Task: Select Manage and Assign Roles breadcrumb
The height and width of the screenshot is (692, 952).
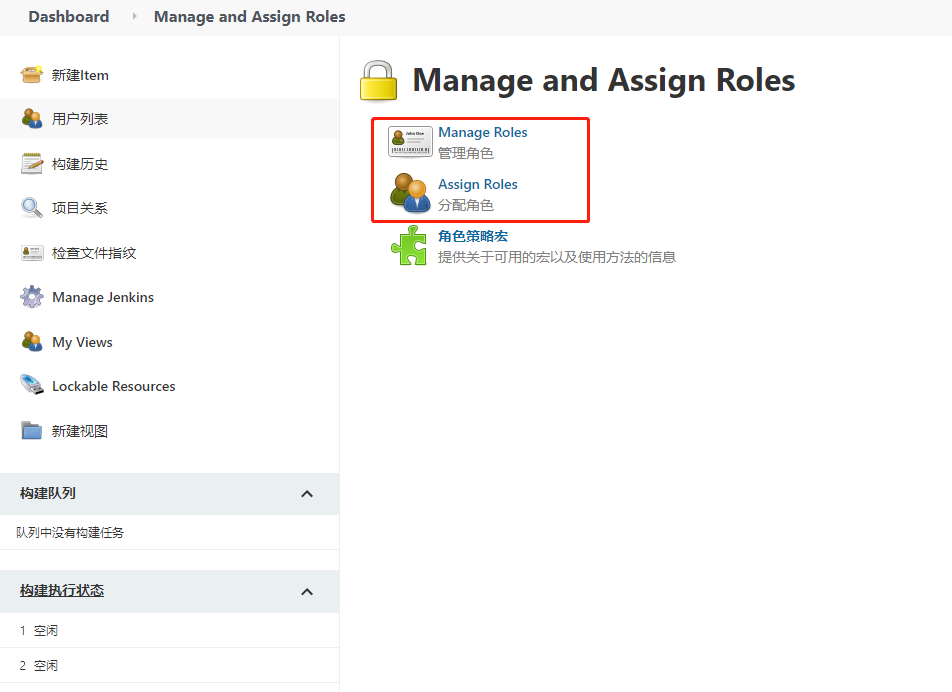Action: point(249,17)
